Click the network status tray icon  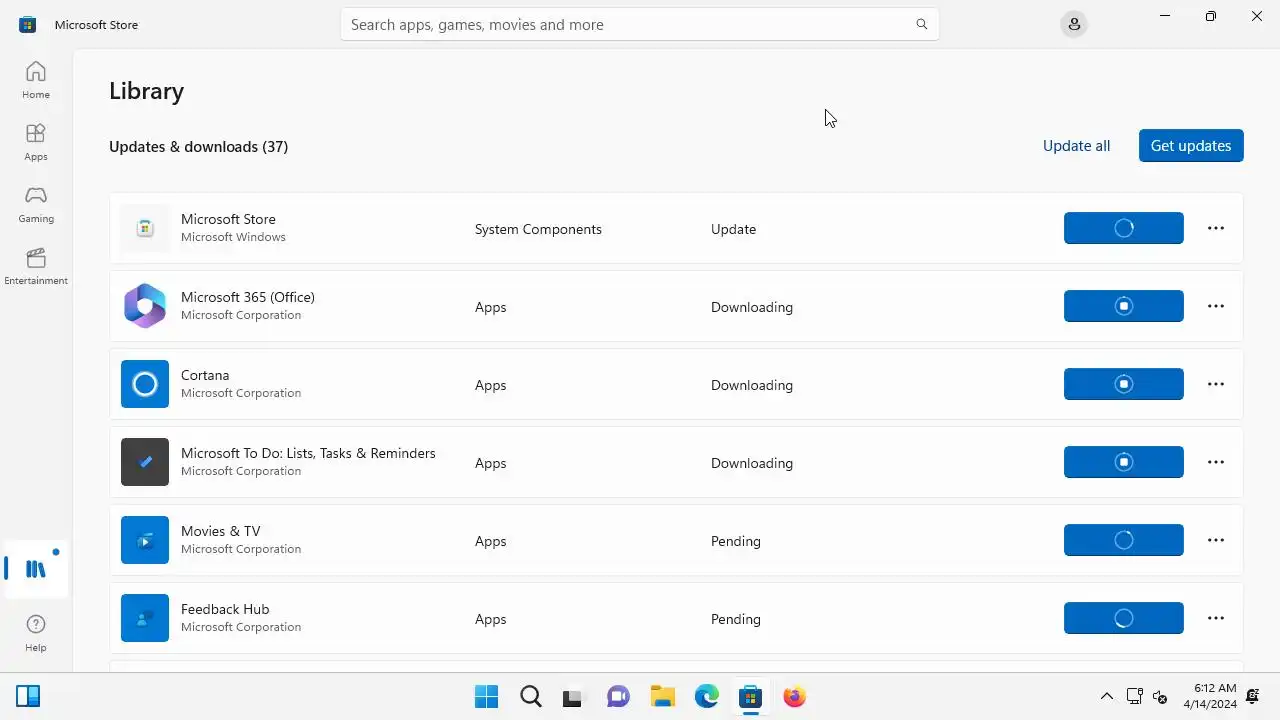[x=1134, y=697]
